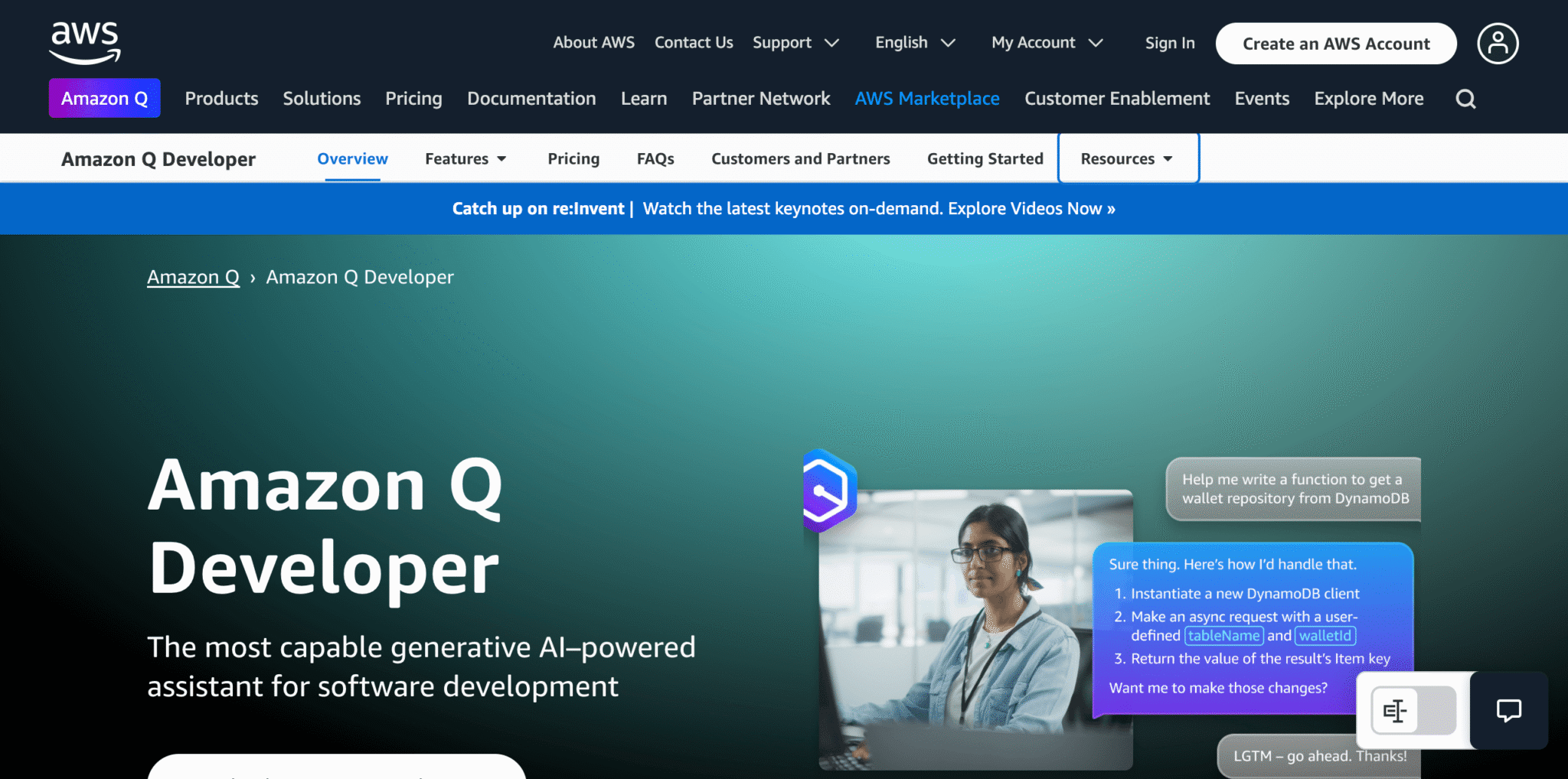1568x779 pixels.
Task: Open Explore Videos Now link
Action: pos(1031,208)
